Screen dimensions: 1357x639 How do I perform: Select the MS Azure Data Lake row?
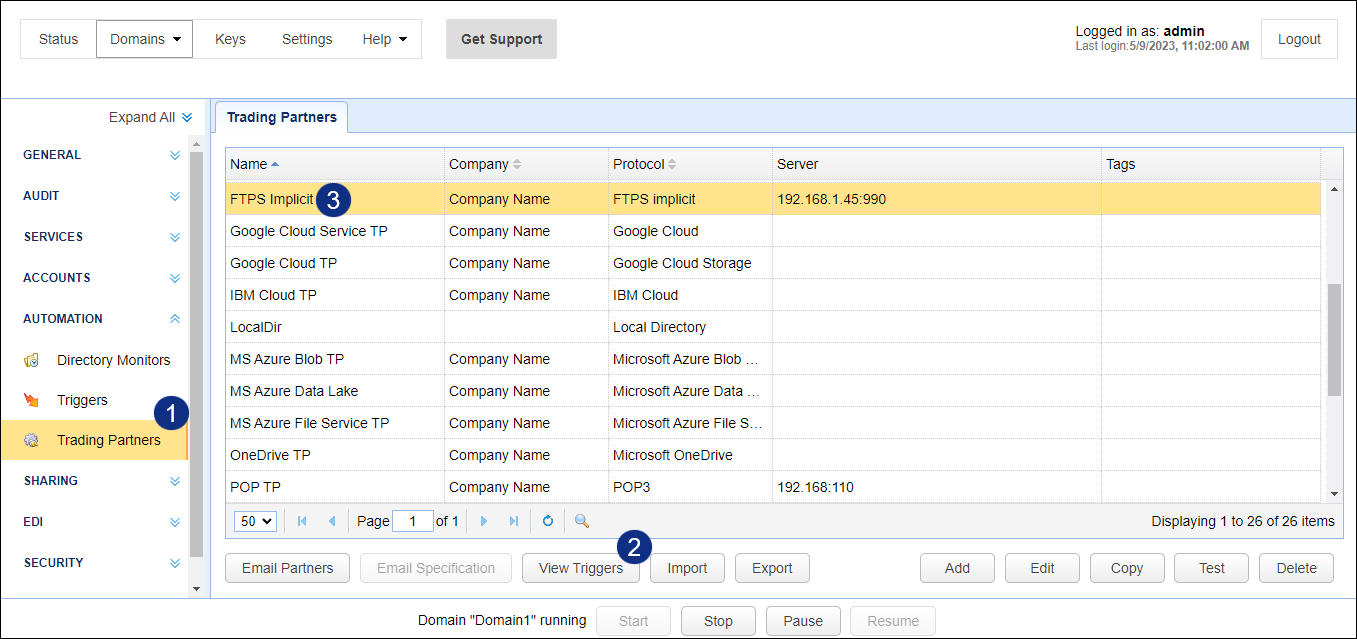point(773,391)
